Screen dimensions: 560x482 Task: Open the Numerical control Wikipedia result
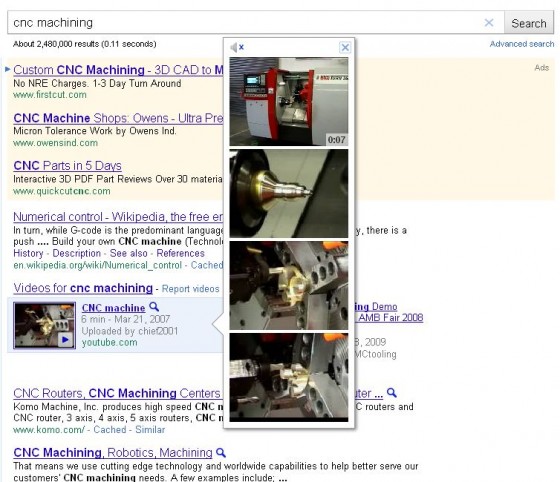118,217
